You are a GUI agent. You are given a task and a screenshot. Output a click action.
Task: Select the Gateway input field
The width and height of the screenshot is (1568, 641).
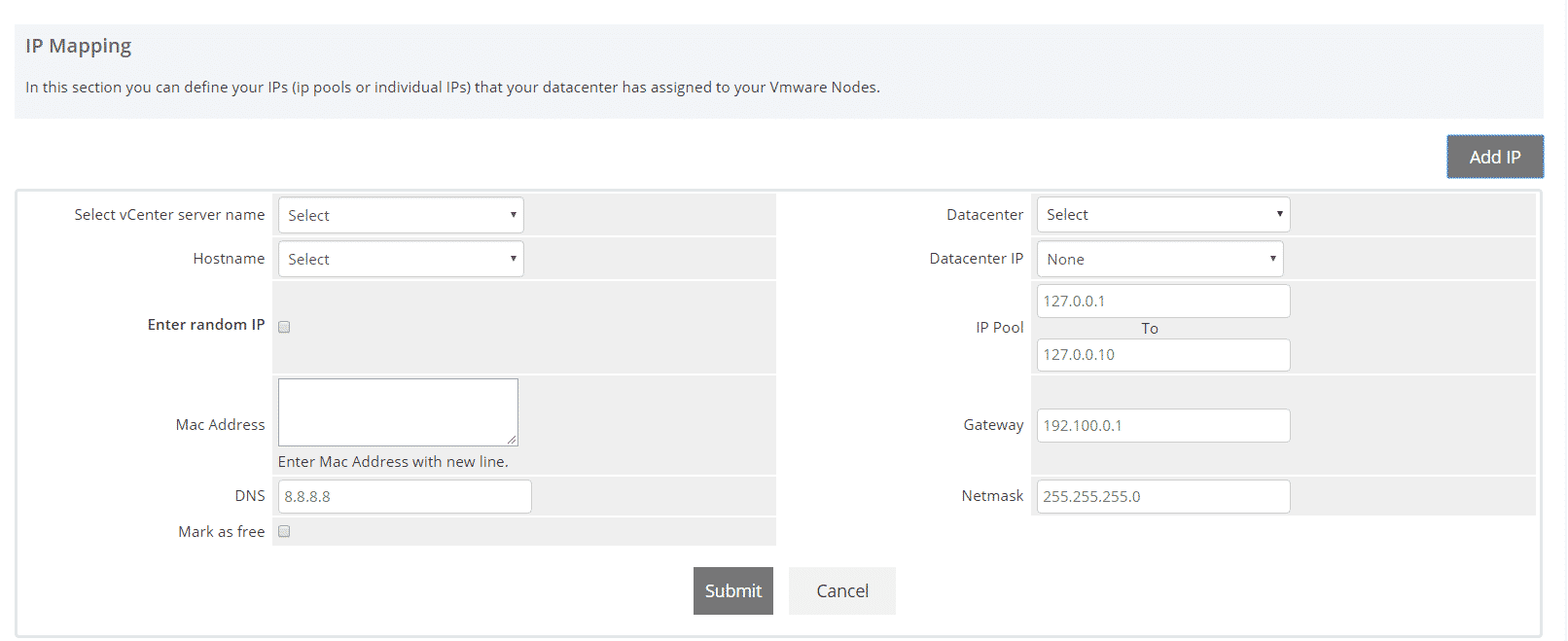click(x=1162, y=425)
